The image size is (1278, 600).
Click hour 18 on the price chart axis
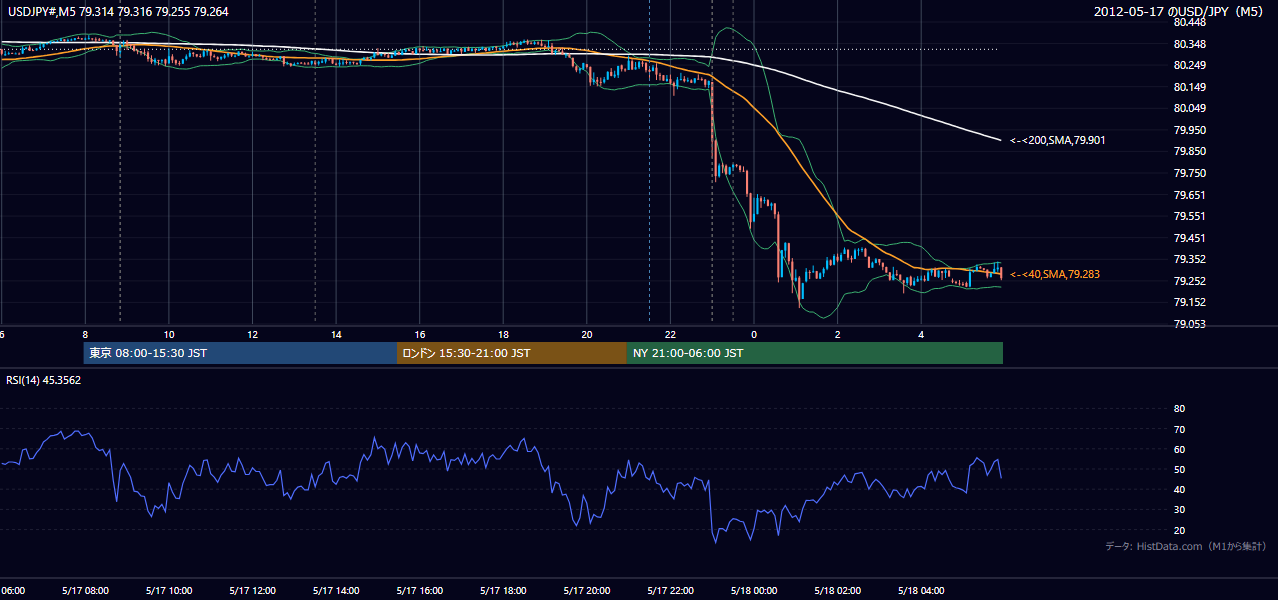click(503, 334)
